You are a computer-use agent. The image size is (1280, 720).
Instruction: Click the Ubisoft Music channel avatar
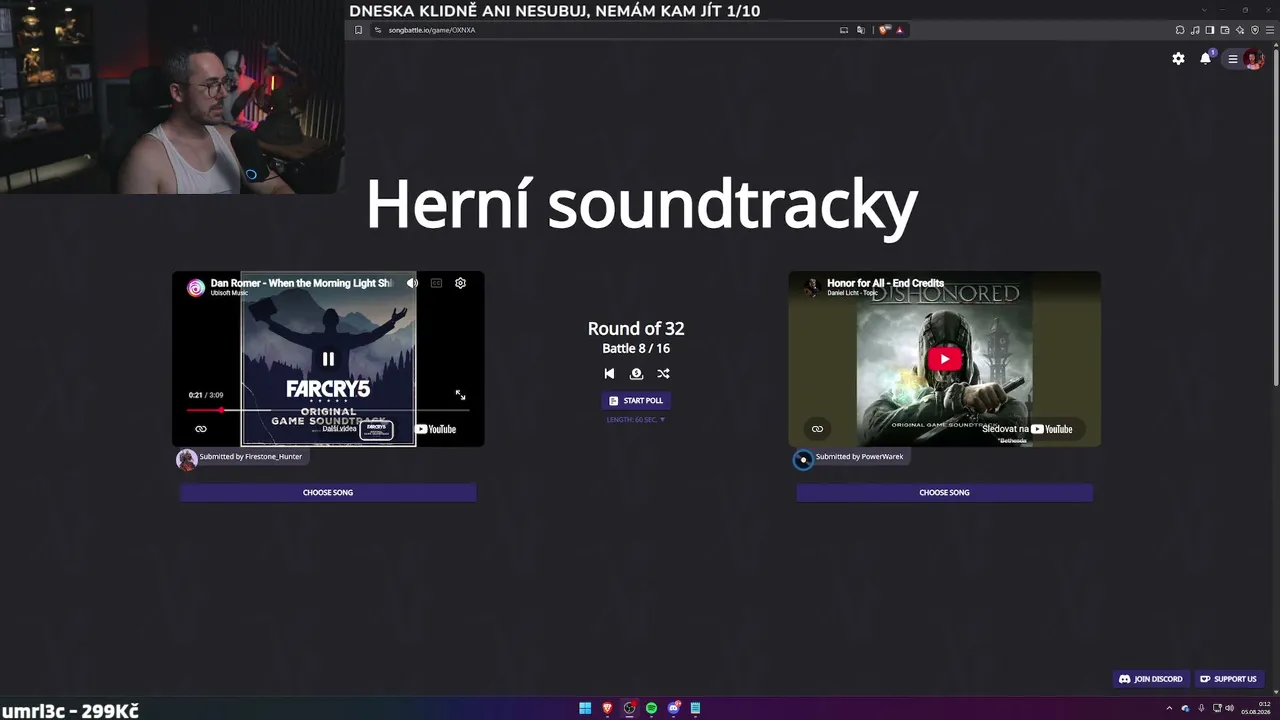(x=196, y=288)
